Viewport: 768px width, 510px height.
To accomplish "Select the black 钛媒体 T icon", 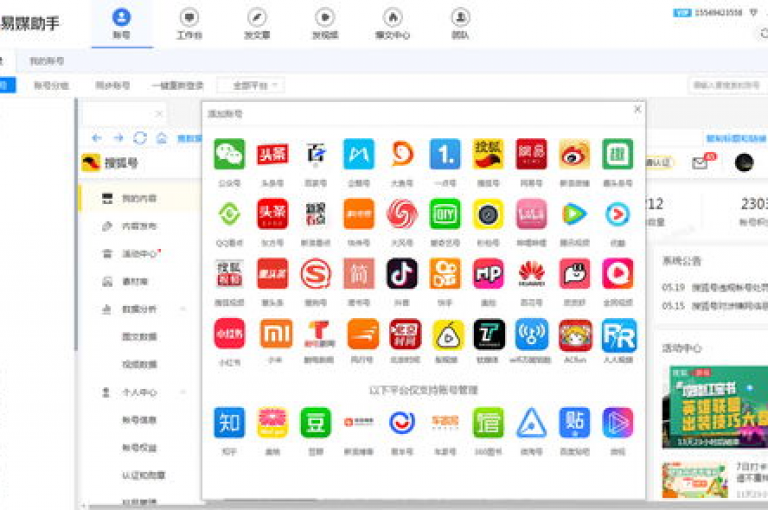I will 489,335.
